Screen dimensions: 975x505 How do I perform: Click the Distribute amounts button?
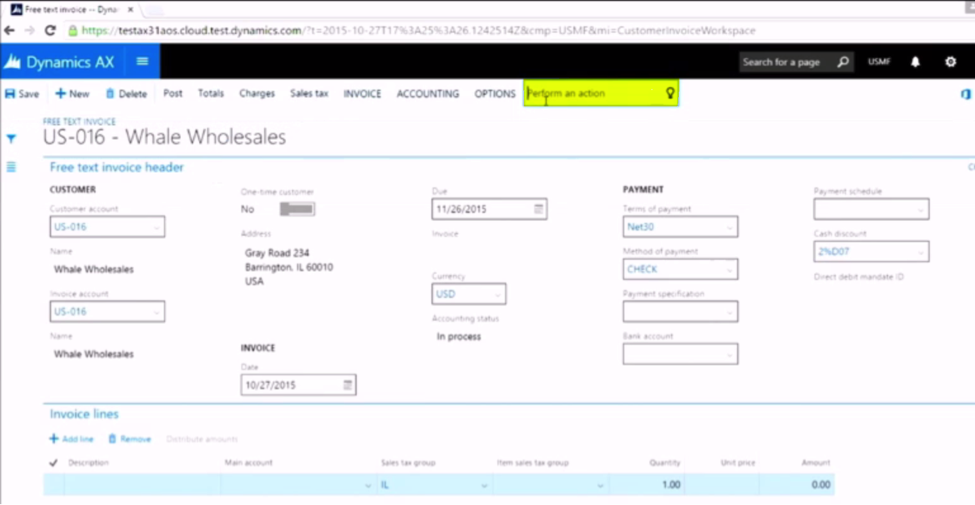[x=201, y=439]
